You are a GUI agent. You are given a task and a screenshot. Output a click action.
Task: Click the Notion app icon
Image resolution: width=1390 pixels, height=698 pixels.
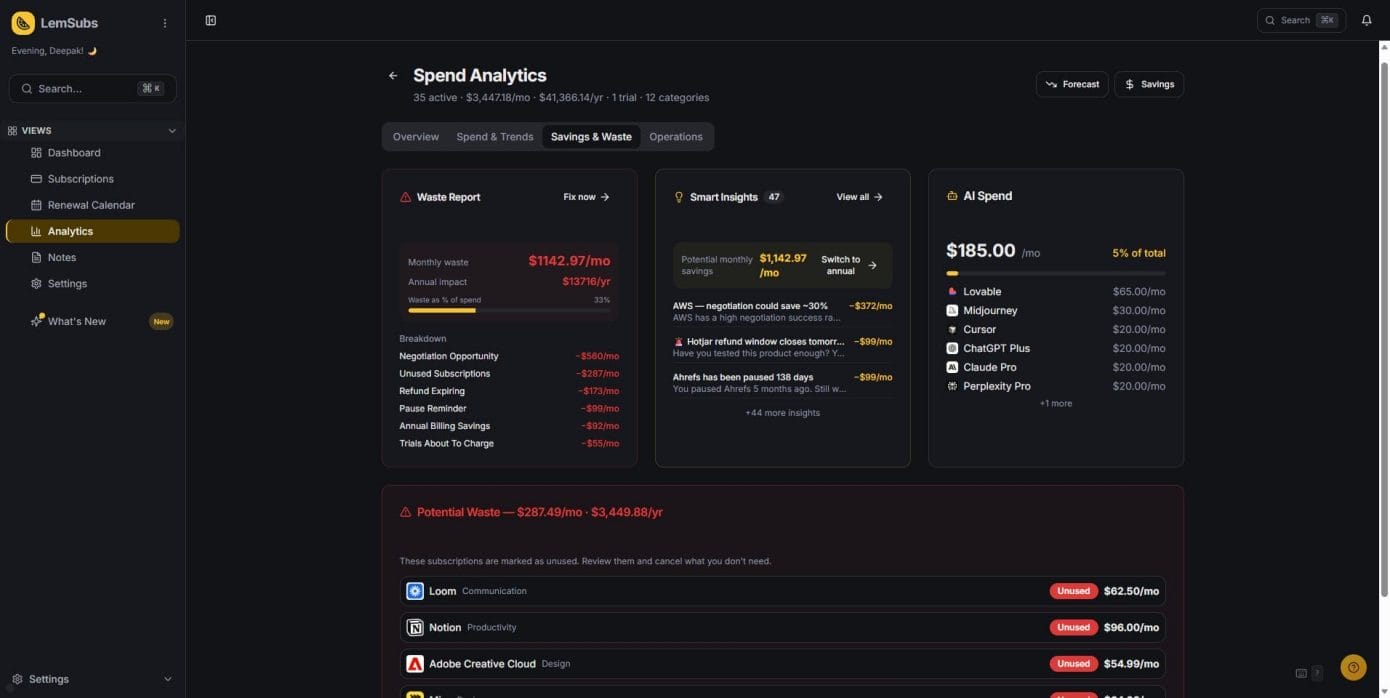coord(415,628)
